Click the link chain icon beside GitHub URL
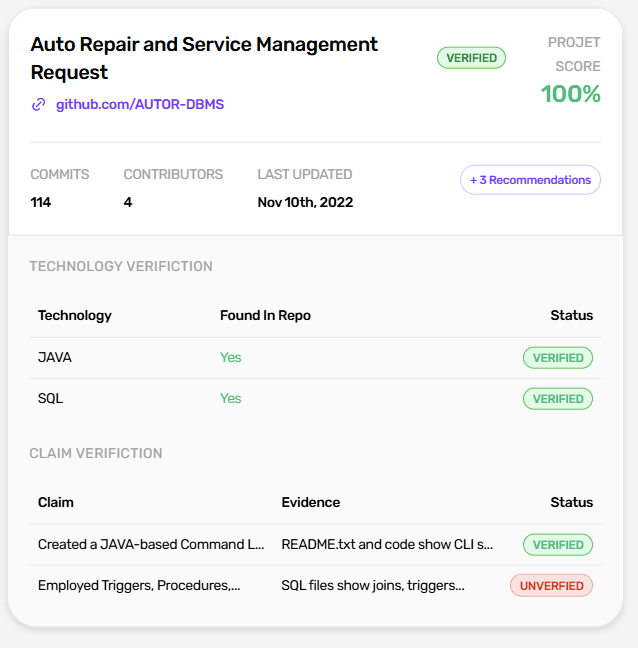The image size is (638, 648). coord(39,104)
